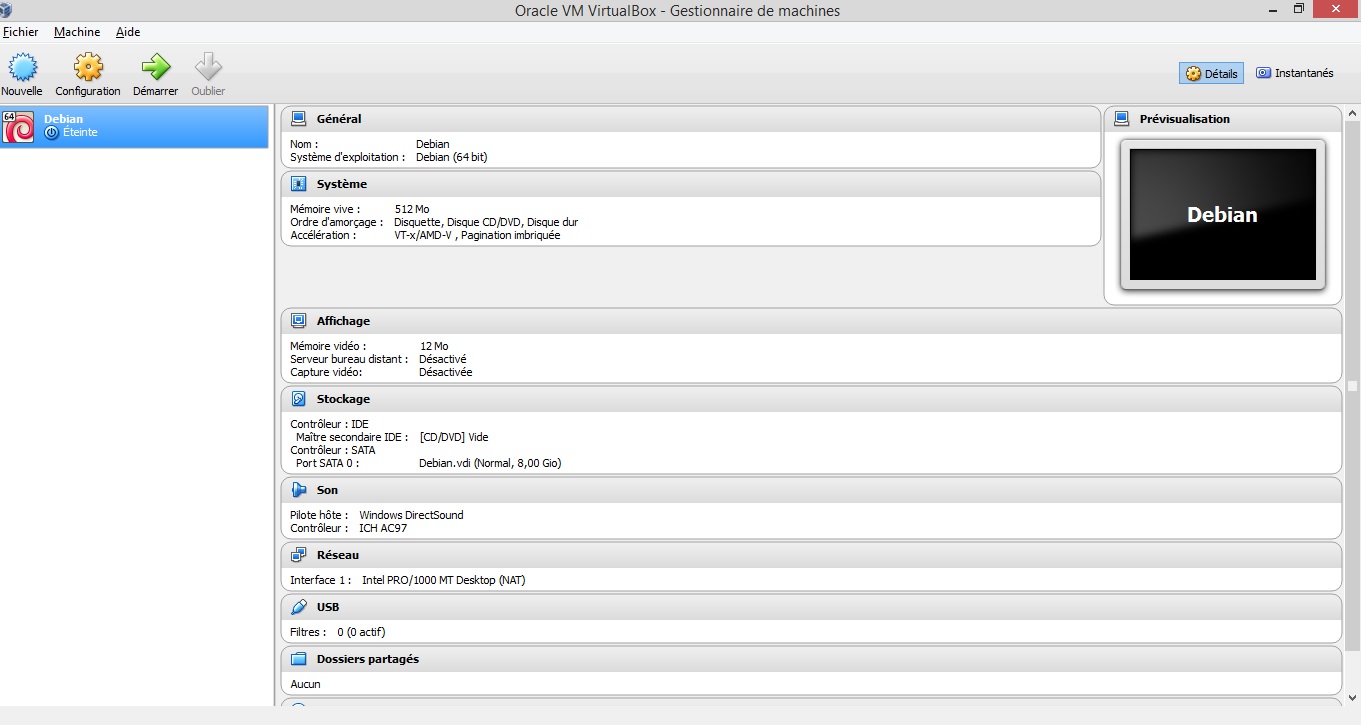Open Général settings via header link
This screenshot has height=725, width=1361.
point(339,119)
